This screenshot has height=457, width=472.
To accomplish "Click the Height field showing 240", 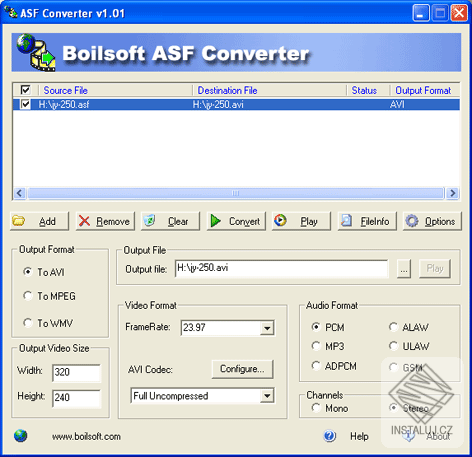I will pyautogui.click(x=76, y=398).
